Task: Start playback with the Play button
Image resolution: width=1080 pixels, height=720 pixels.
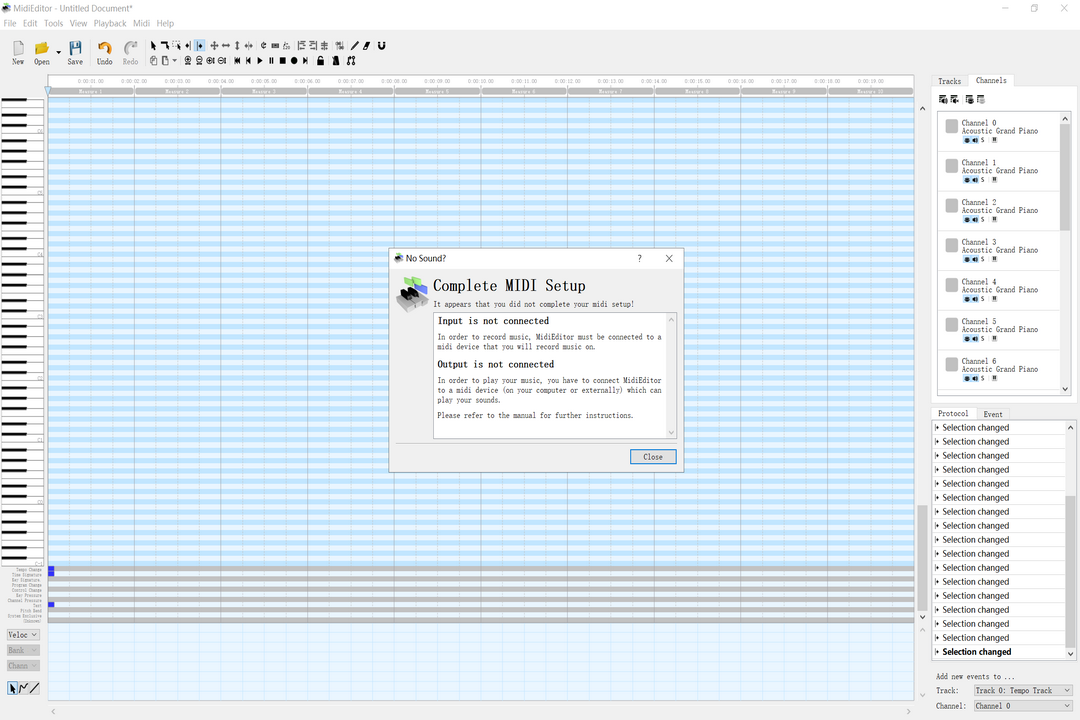Action: click(260, 60)
